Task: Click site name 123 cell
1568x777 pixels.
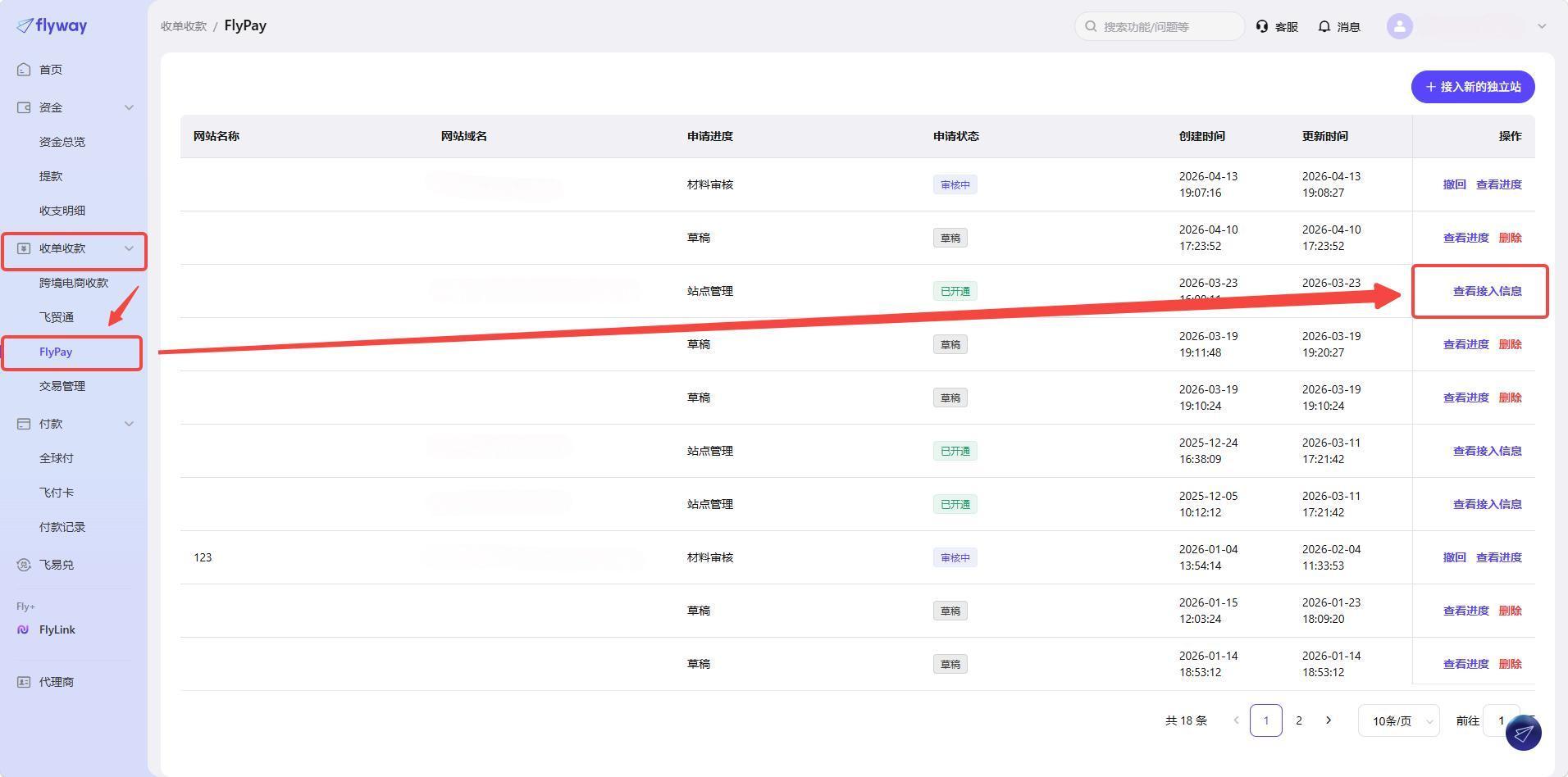Action: [203, 557]
